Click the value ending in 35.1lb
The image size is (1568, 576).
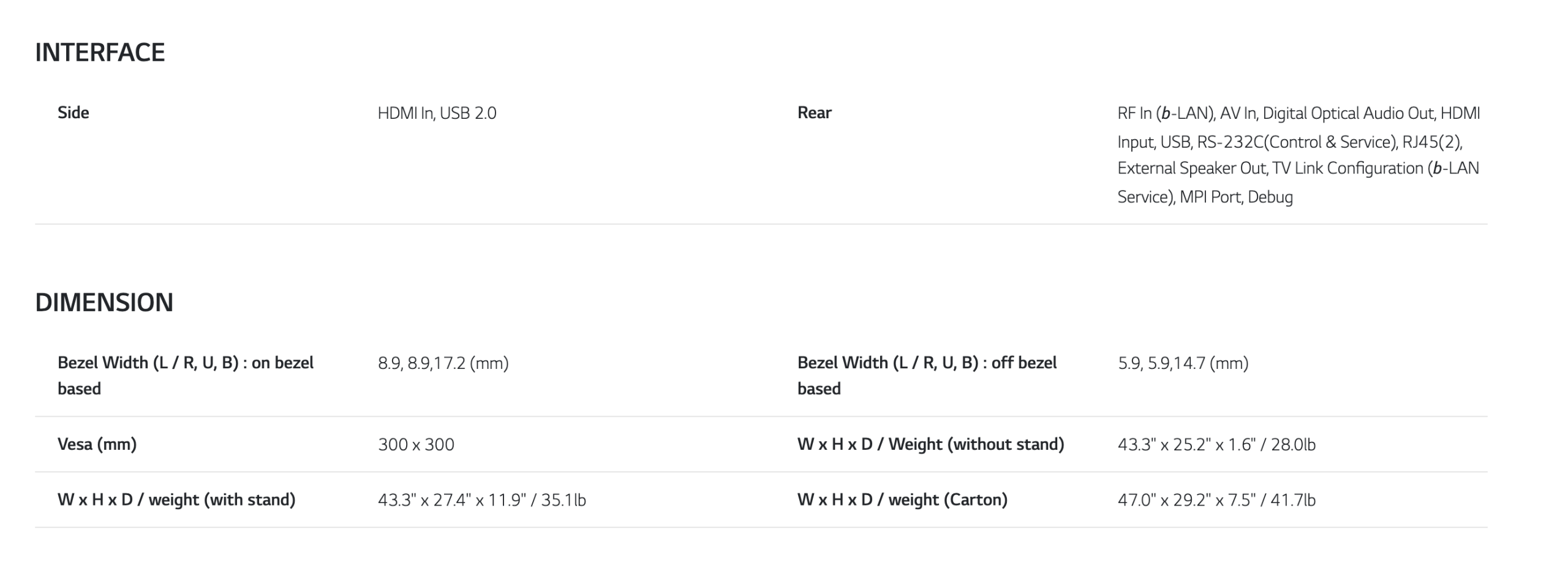point(481,501)
